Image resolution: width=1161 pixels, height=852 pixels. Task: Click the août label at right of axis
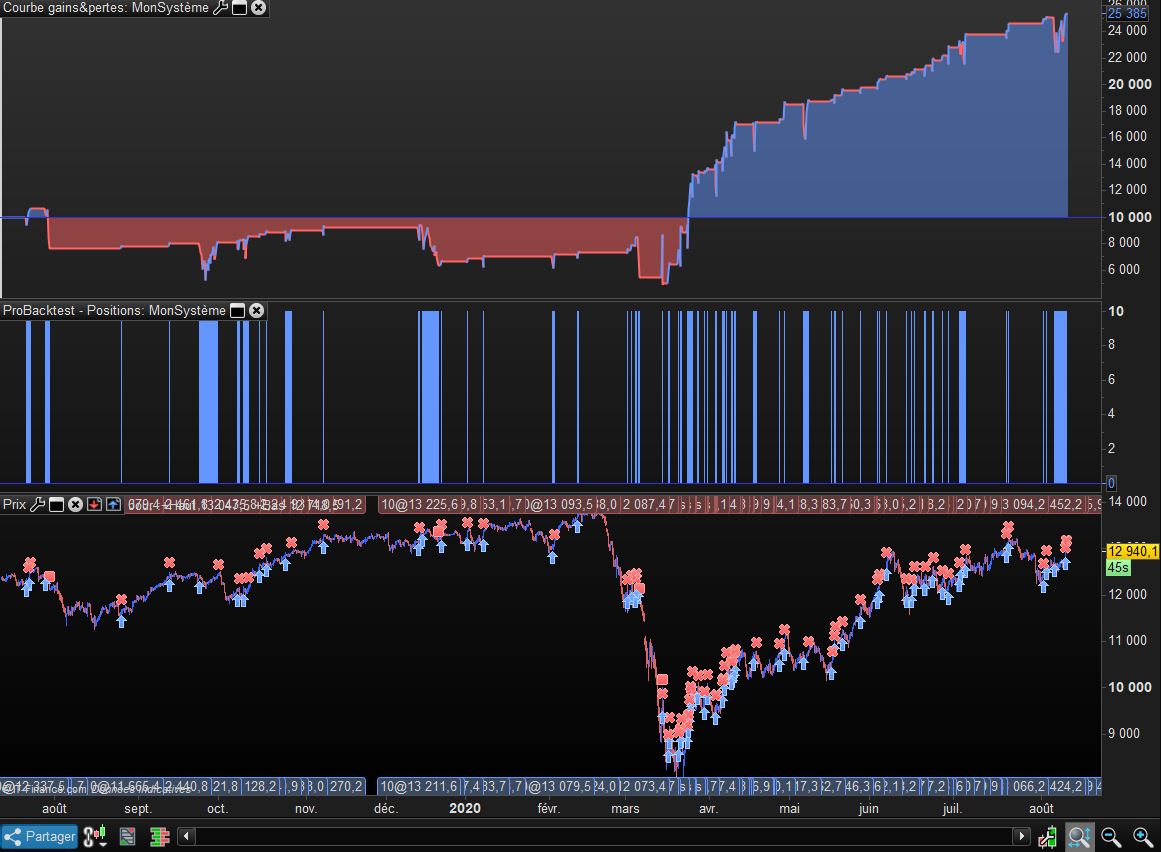coord(1041,808)
